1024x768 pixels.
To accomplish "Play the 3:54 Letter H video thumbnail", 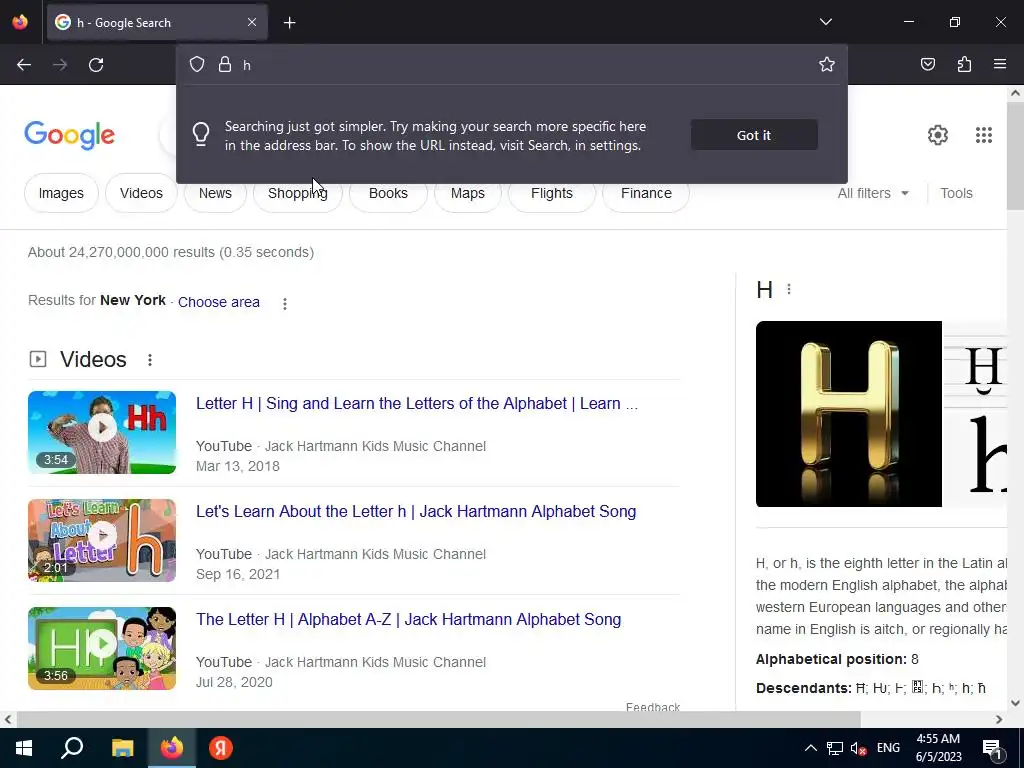I will (102, 432).
